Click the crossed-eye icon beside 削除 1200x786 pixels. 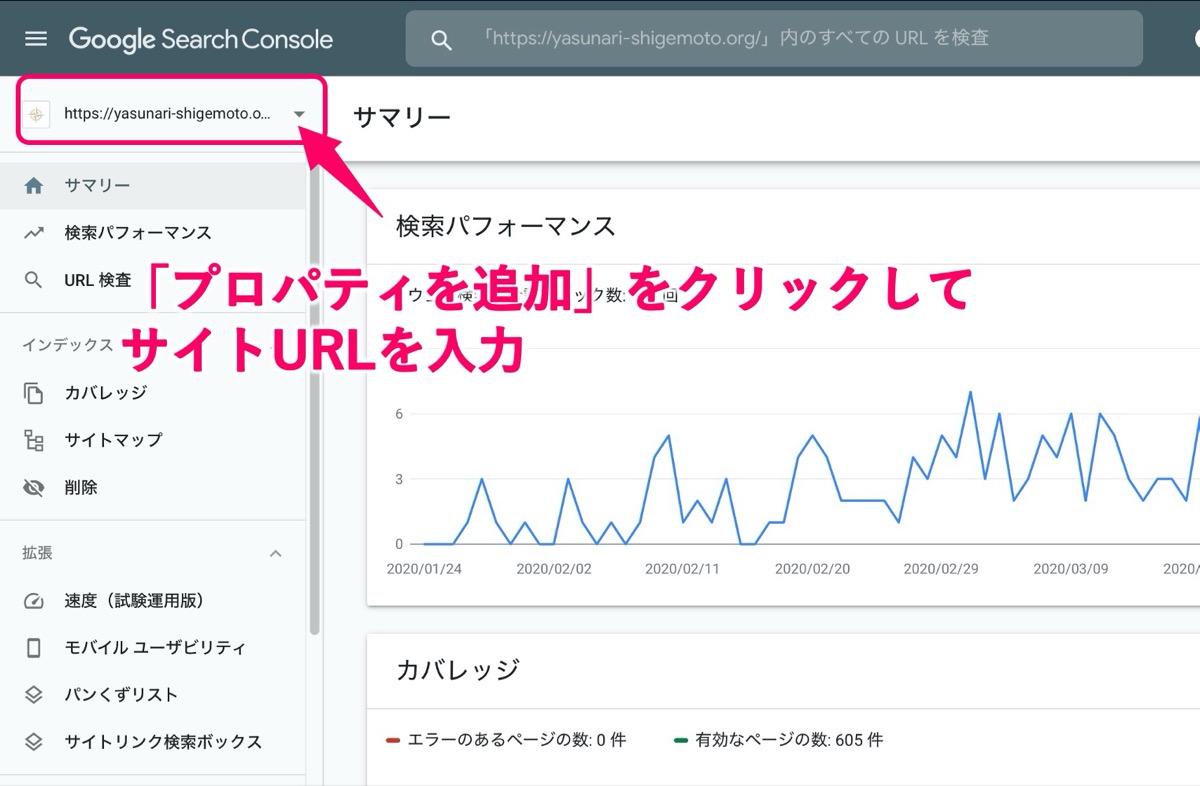(34, 488)
